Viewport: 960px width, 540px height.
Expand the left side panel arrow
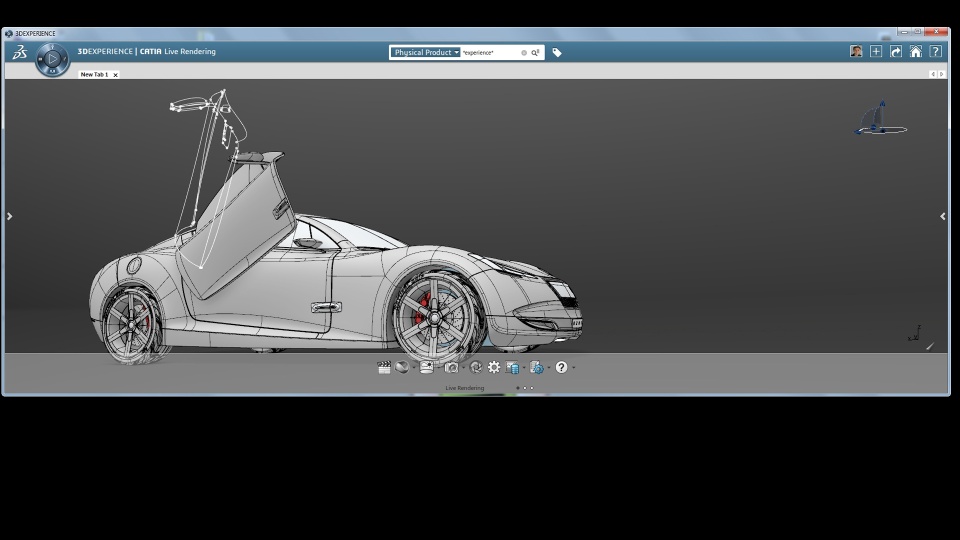(x=9, y=216)
